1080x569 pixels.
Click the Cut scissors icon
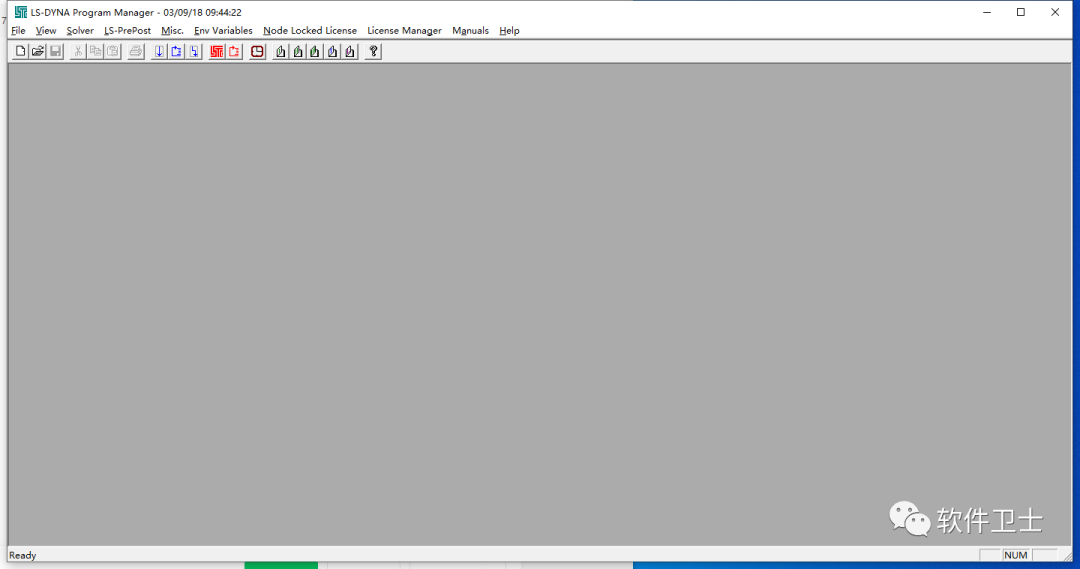pyautogui.click(x=78, y=51)
